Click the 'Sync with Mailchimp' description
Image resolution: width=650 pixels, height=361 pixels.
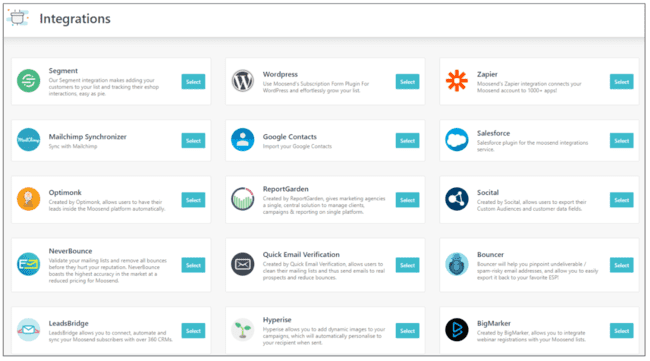pyautogui.click(x=73, y=146)
